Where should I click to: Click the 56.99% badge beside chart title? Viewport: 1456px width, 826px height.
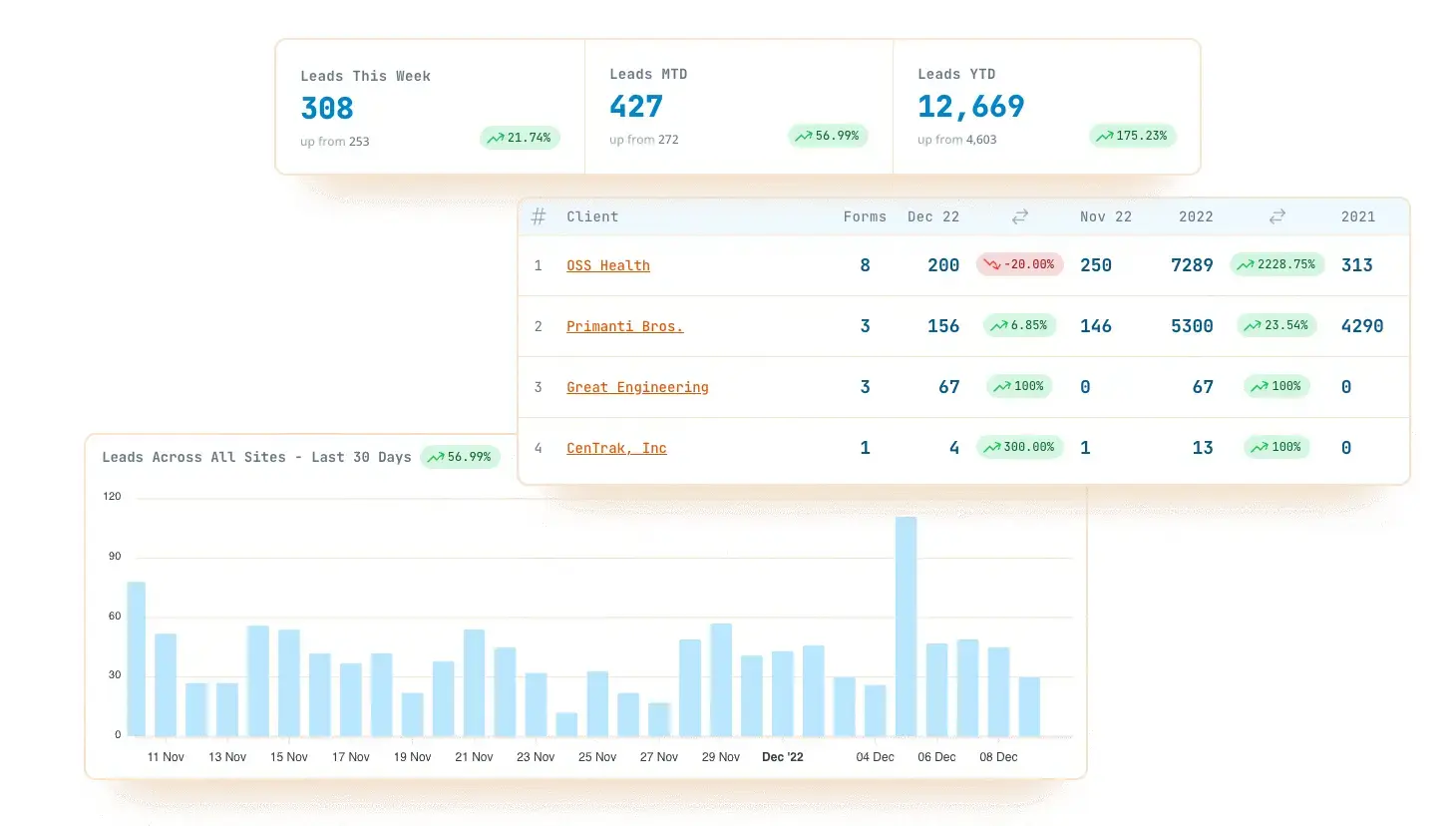click(460, 457)
